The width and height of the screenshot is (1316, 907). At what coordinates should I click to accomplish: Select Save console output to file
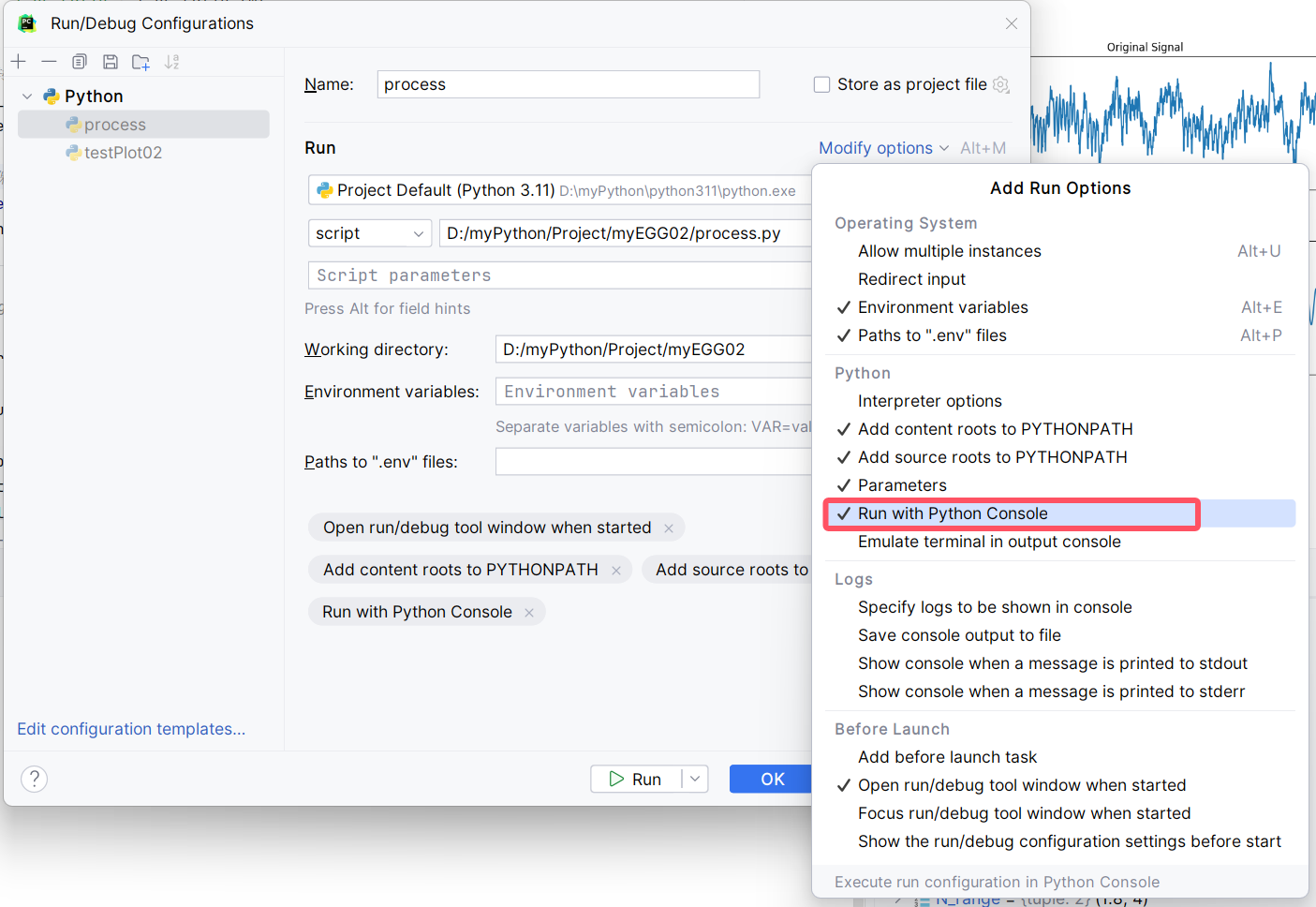(1060, 635)
